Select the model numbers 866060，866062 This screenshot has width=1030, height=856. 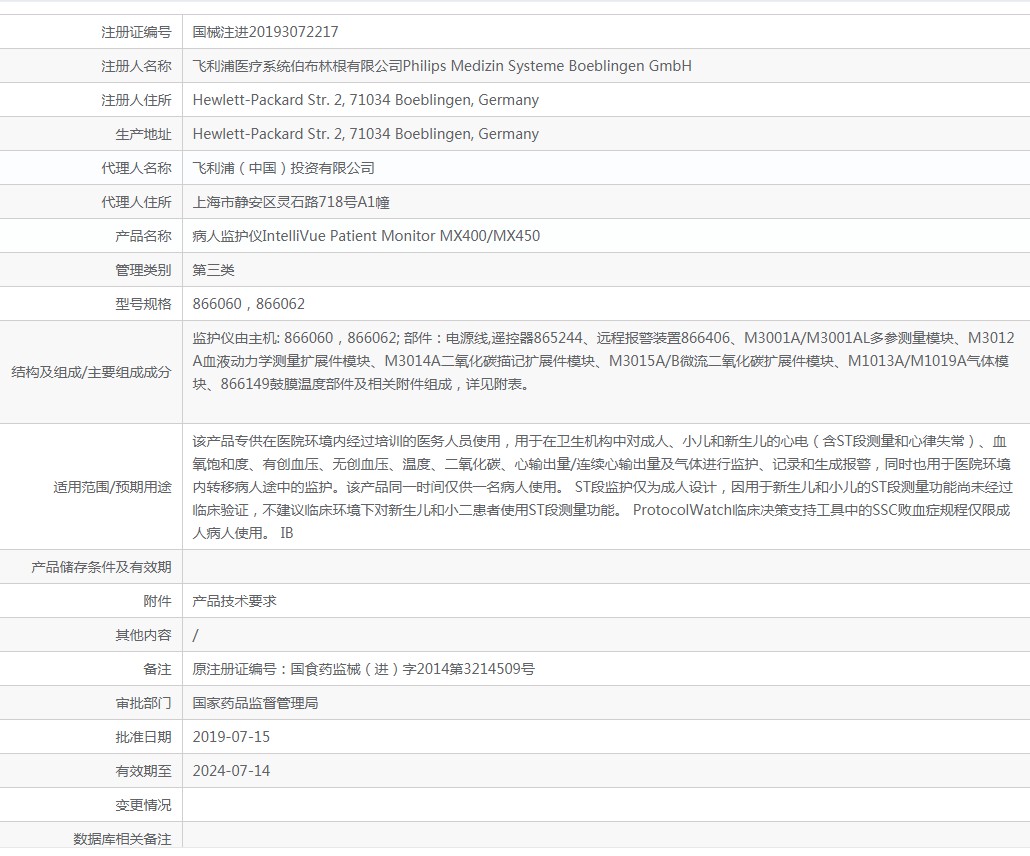pos(248,304)
